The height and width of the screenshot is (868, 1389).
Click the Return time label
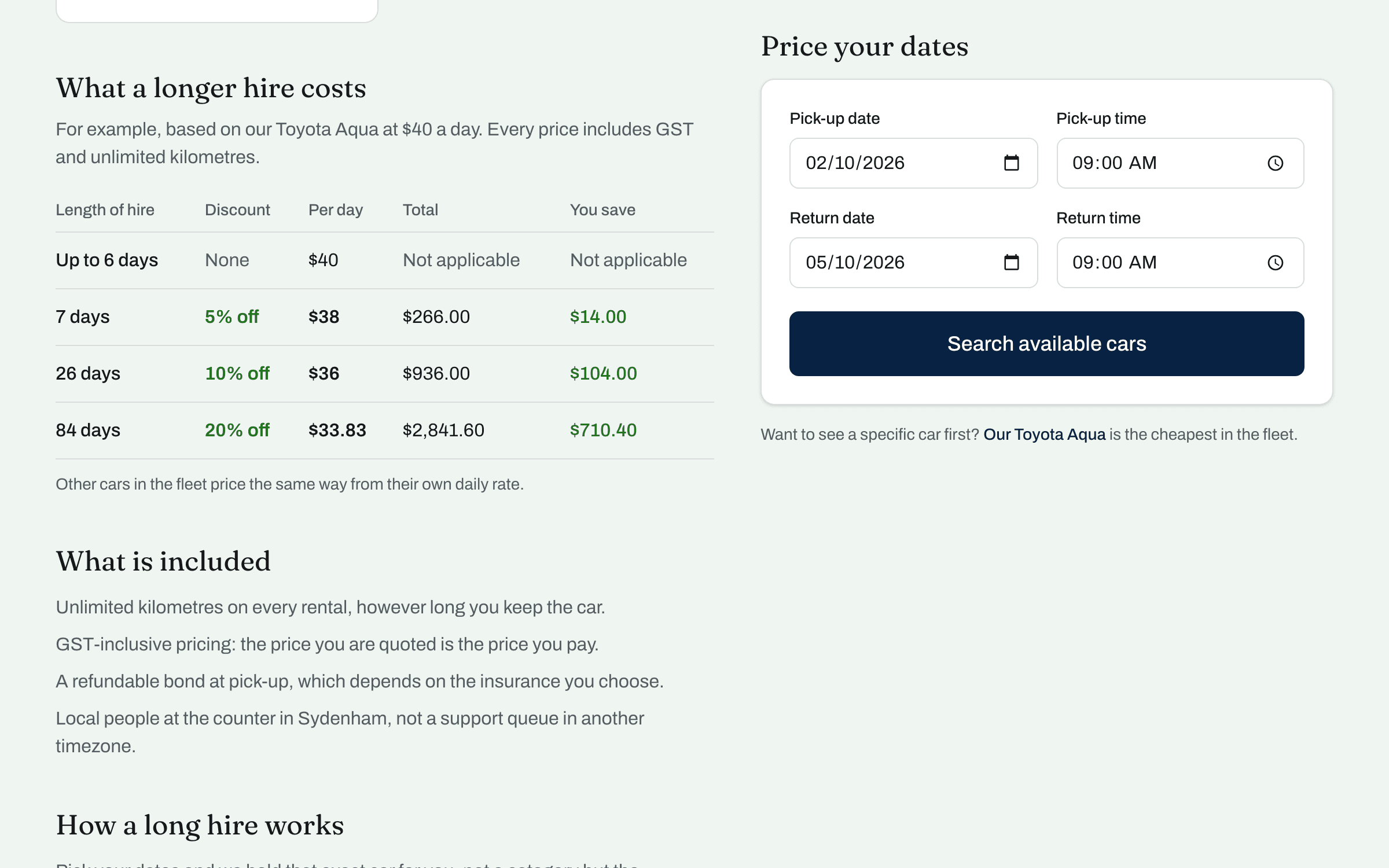pyautogui.click(x=1098, y=218)
